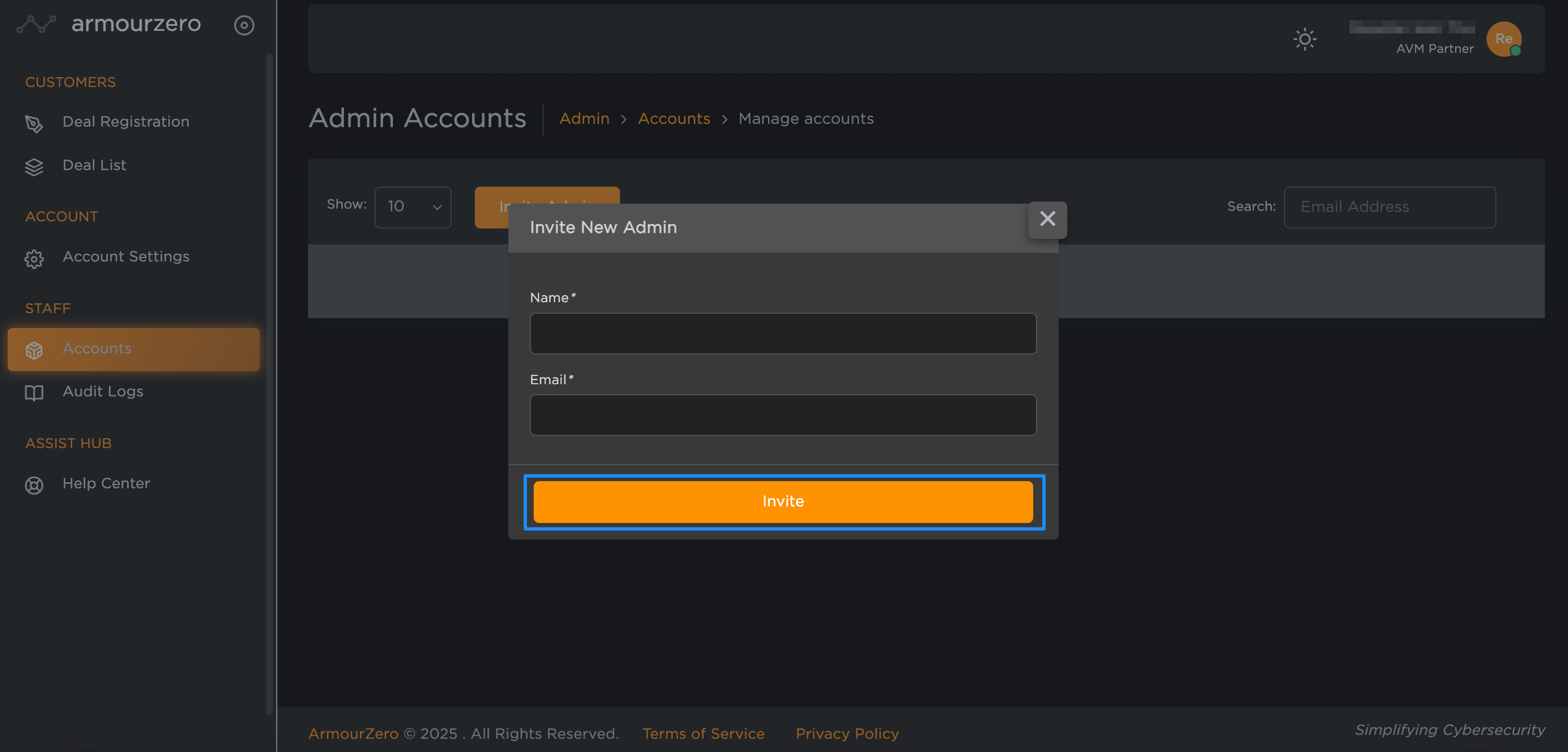Click the Deal List layers icon
The image size is (1568, 752).
tap(34, 167)
